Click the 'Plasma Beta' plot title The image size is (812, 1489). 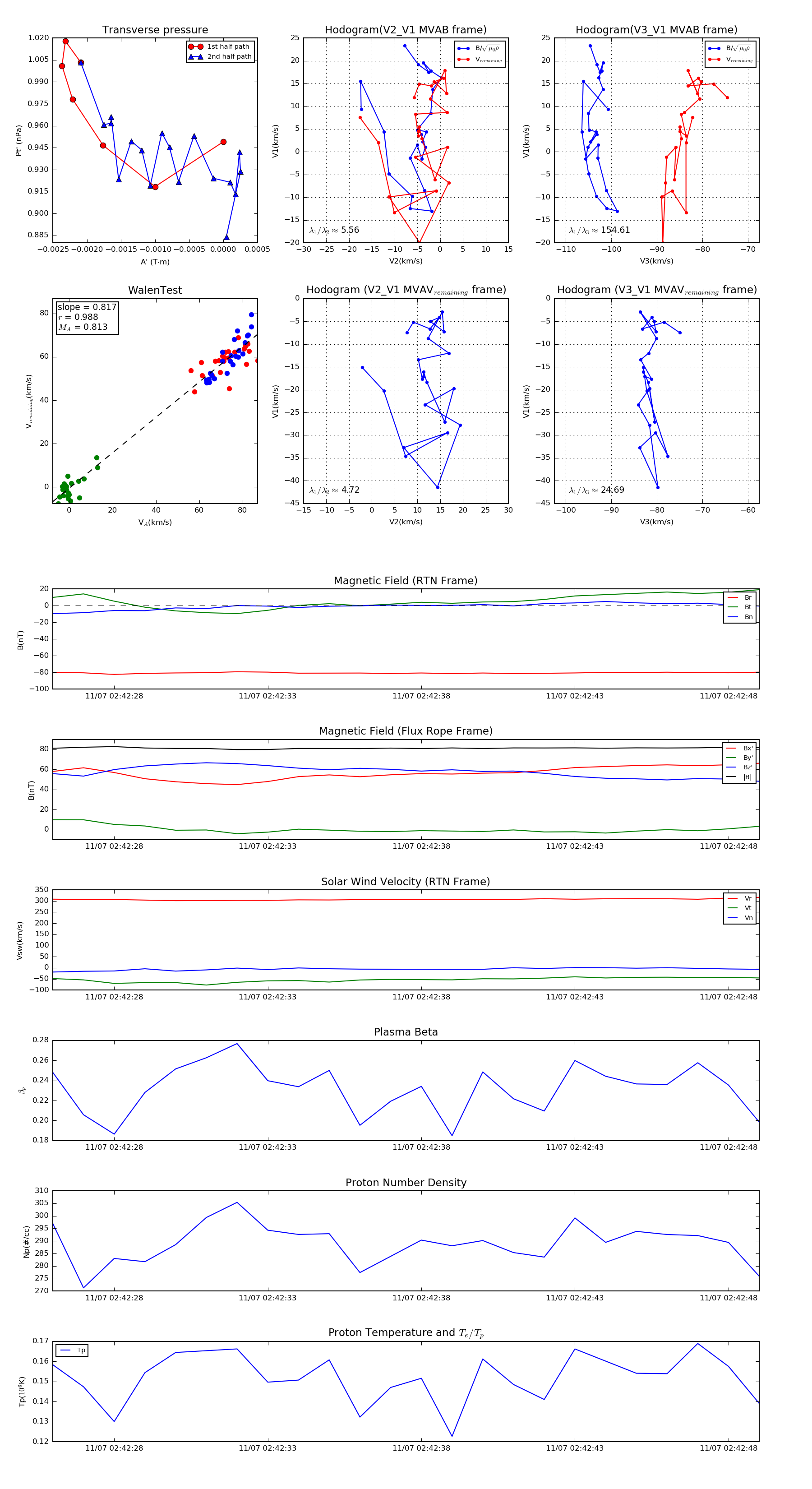406,1032
